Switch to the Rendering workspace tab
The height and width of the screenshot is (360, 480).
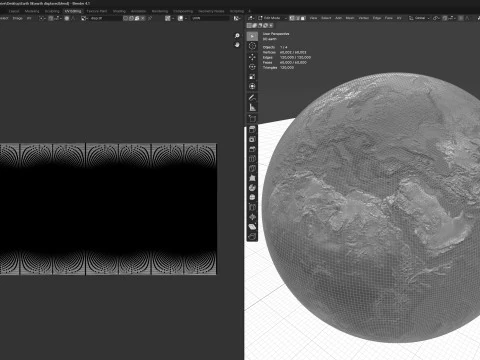tap(160, 11)
